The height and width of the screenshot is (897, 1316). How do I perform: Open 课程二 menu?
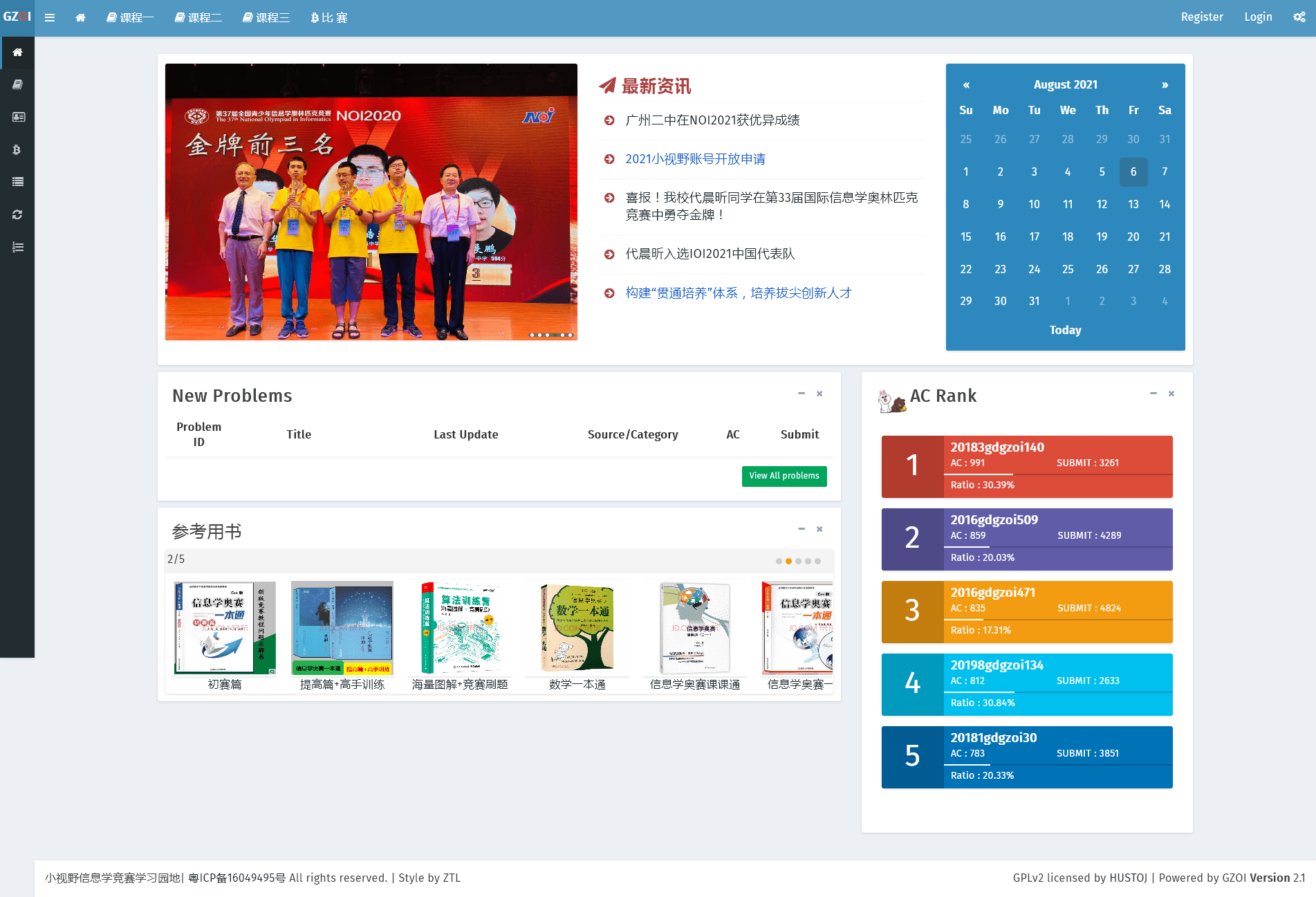tap(198, 18)
